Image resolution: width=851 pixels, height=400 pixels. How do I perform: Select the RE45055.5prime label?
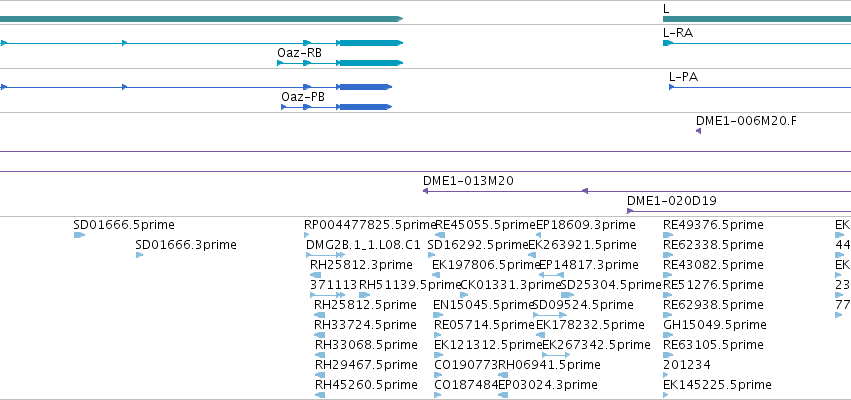486,225
